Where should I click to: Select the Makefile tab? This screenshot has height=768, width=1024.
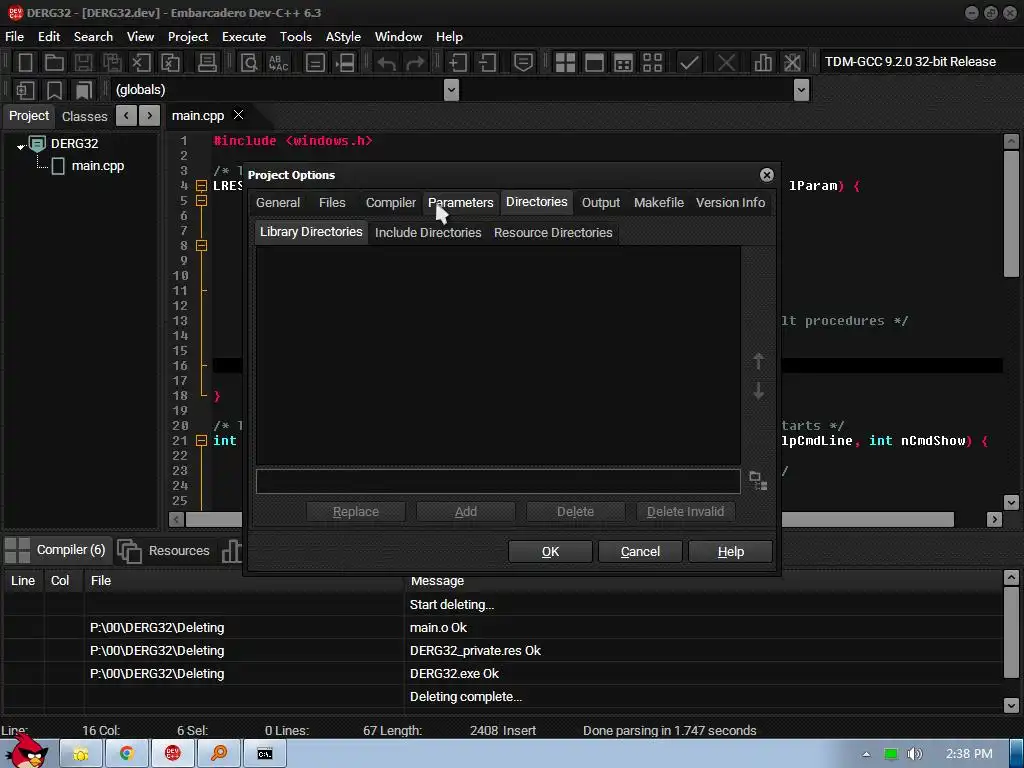click(x=658, y=202)
